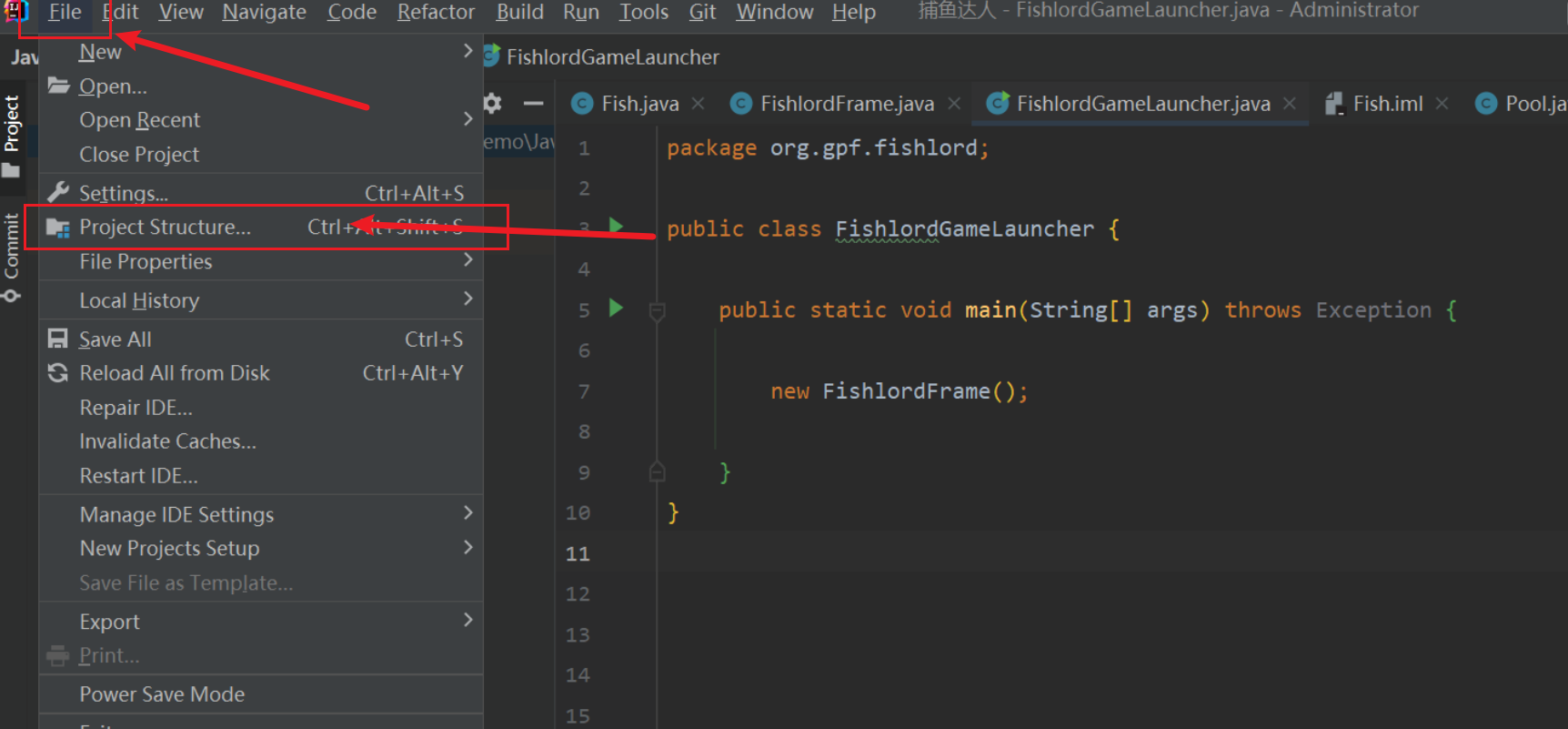Click the FishlordFrame() constructor call in code
1568x729 pixels.
click(x=919, y=391)
